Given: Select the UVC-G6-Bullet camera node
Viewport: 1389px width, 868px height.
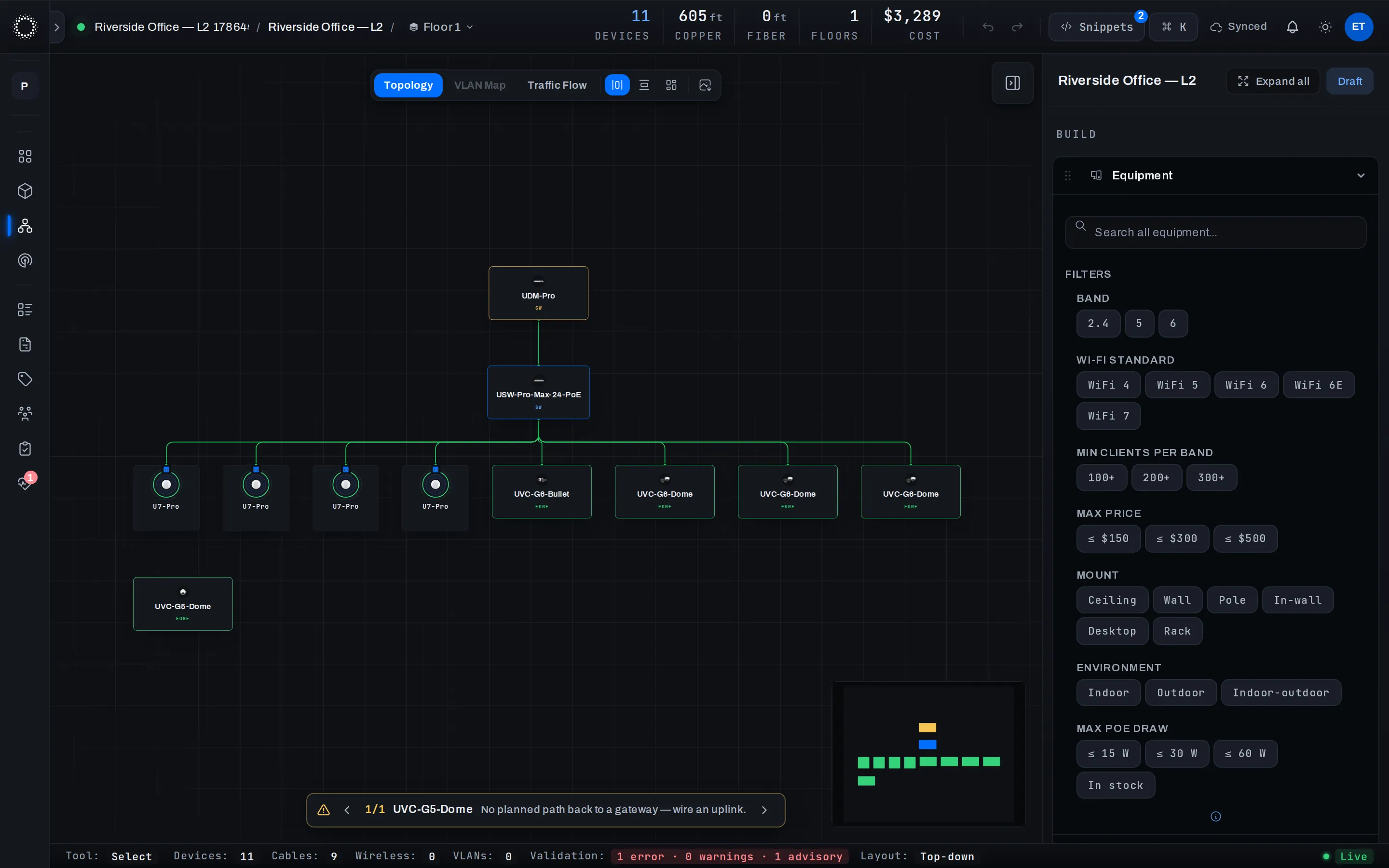Looking at the screenshot, I should coord(541,491).
